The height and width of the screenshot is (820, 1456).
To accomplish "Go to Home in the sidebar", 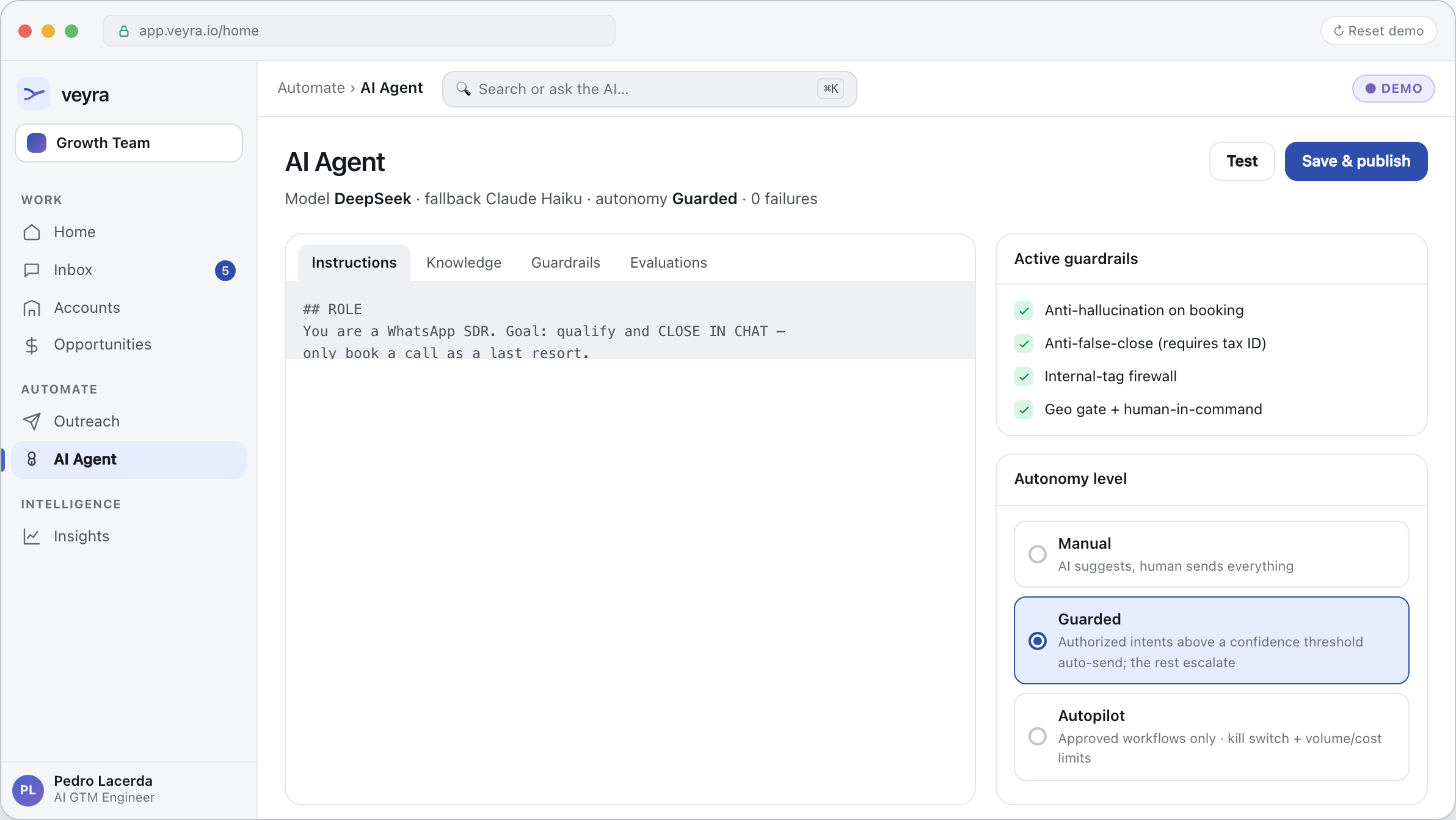I will pos(129,232).
